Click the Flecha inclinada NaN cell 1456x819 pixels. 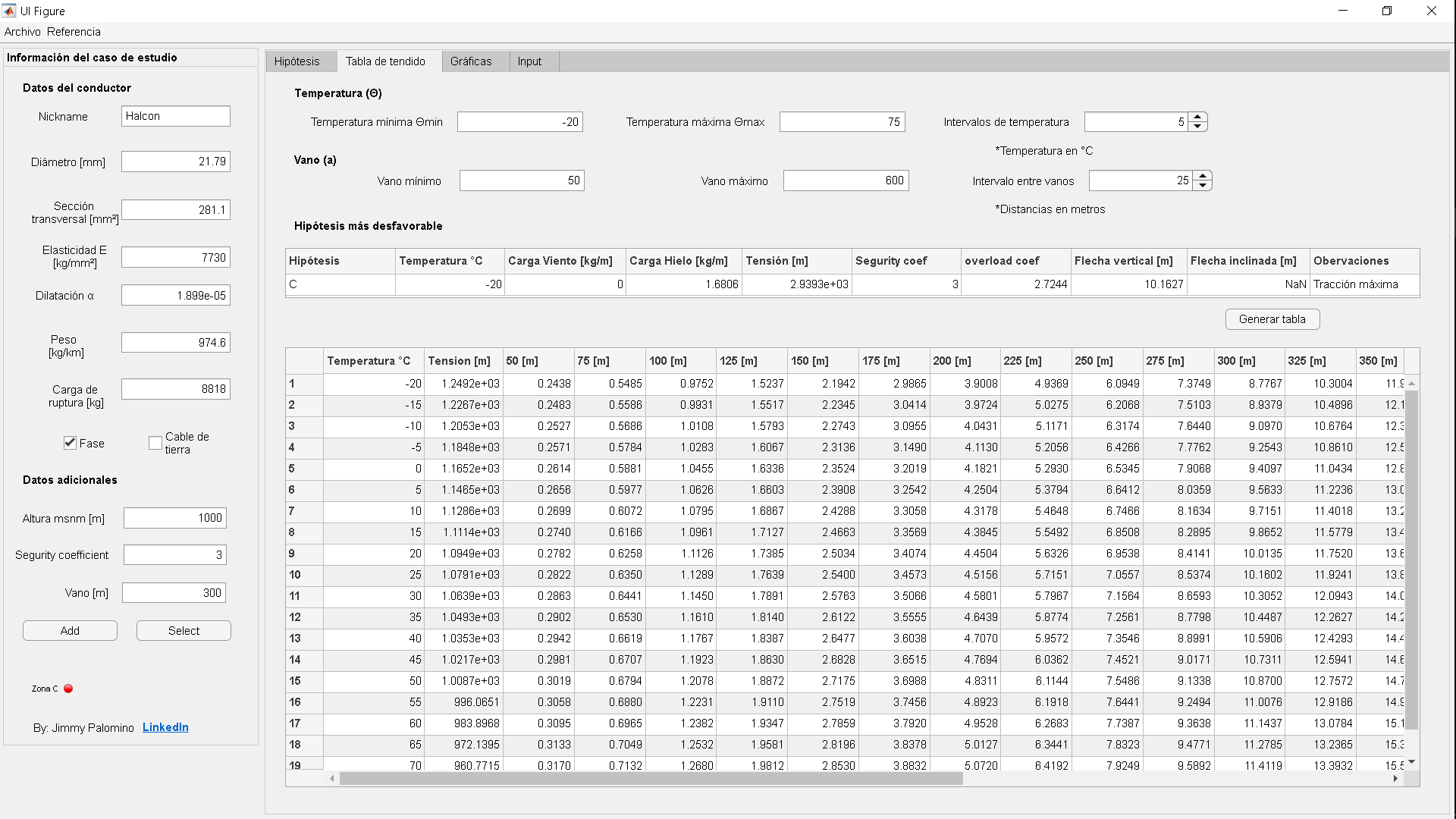pos(1249,284)
